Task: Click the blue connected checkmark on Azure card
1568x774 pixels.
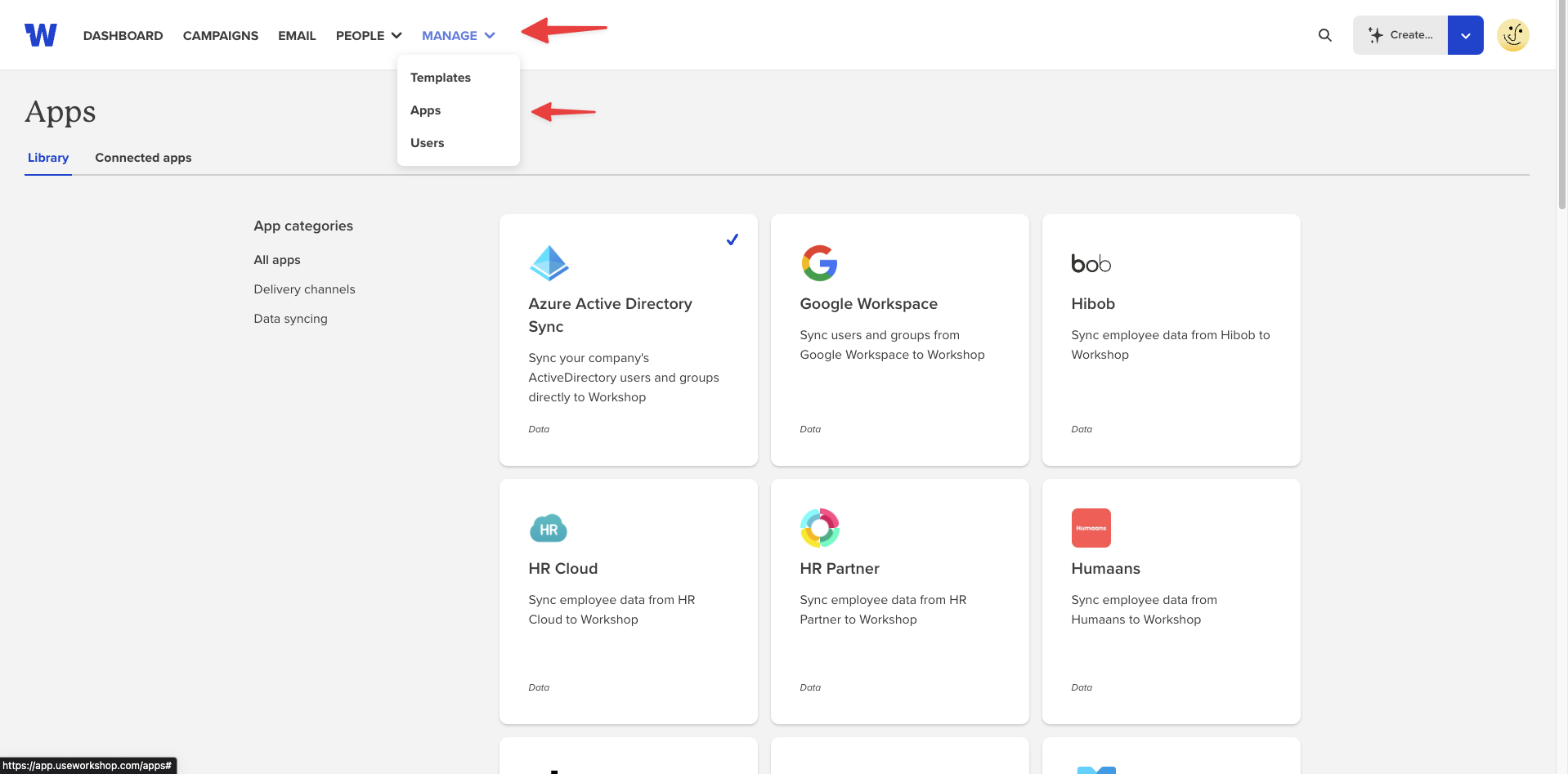Action: (732, 239)
